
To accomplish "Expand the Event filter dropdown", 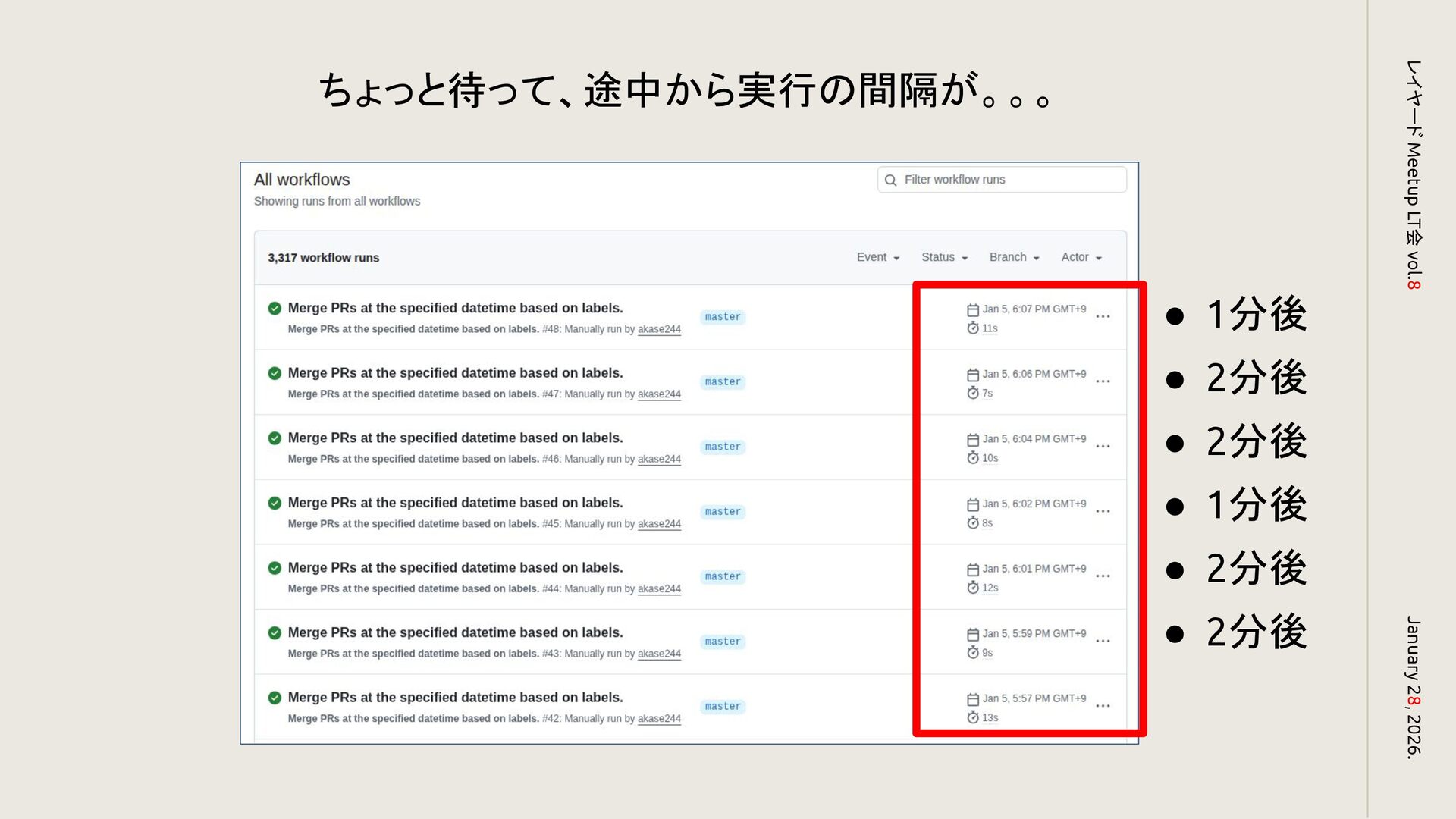I will [x=877, y=257].
